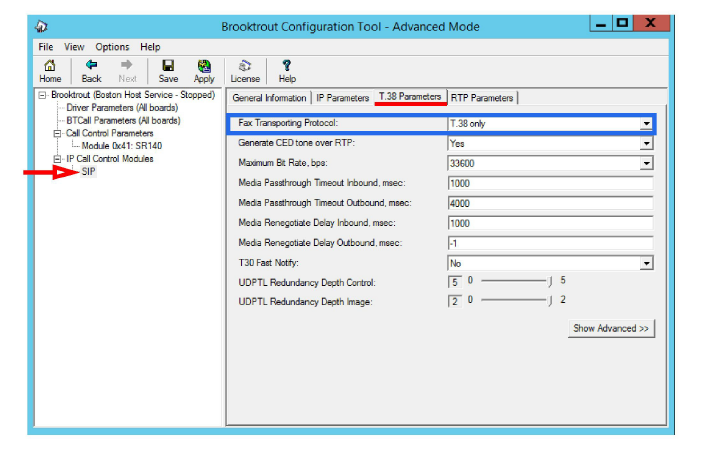Collapse the IP Call Control Modules node

tap(57, 159)
